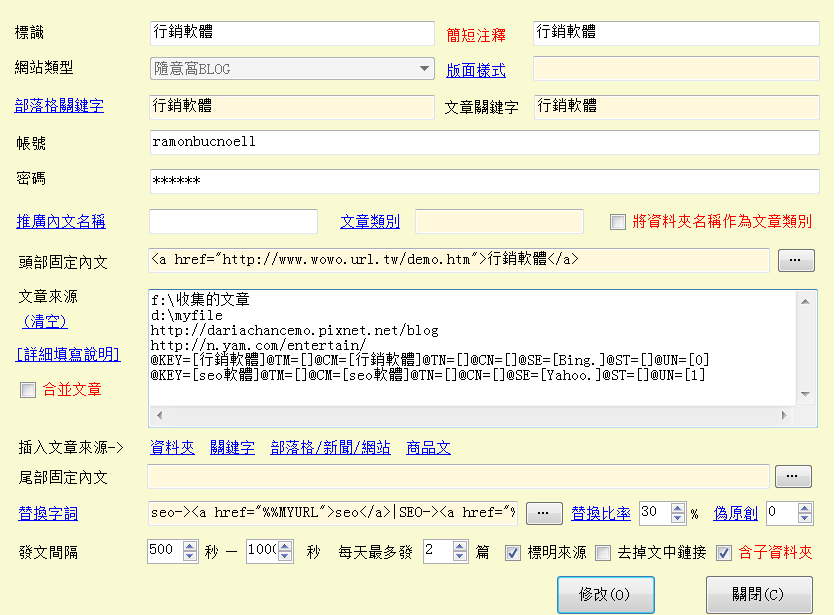This screenshot has height=615, width=839.
Task: Enable the 去掉文中鏈接 checkbox
Action: [x=603, y=552]
